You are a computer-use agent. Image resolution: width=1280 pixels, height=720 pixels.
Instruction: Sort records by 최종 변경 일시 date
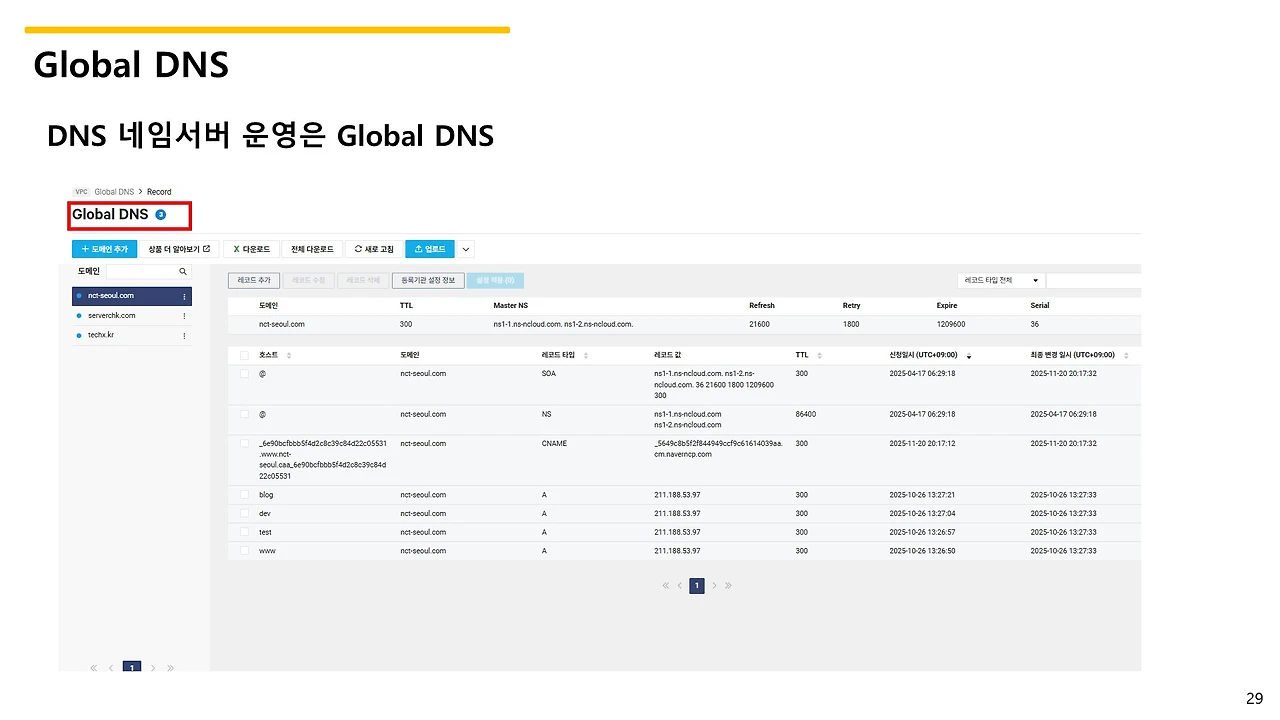1126,356
